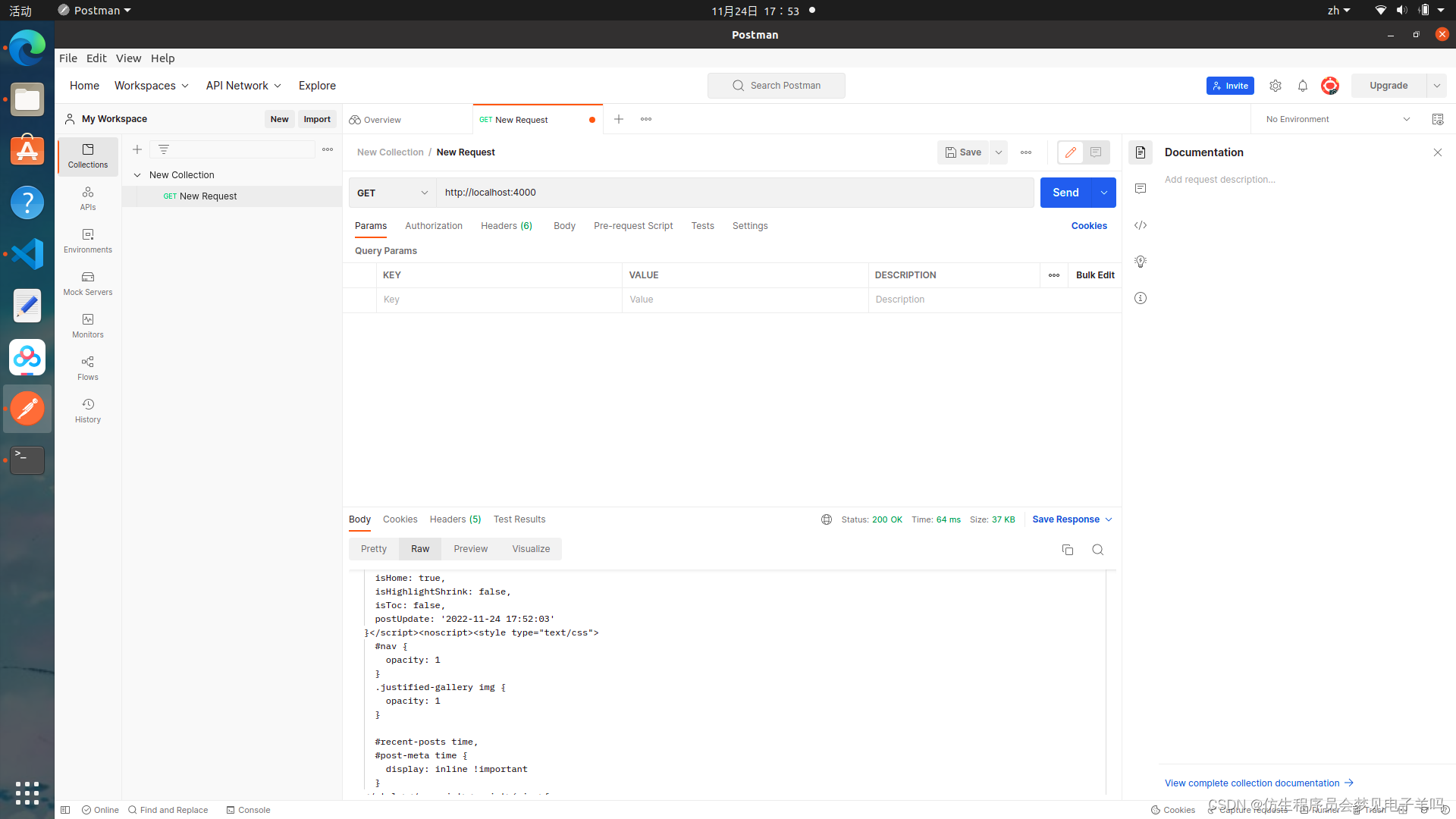Open environment quick look icon
Viewport: 1456px width, 819px height.
(x=1438, y=119)
